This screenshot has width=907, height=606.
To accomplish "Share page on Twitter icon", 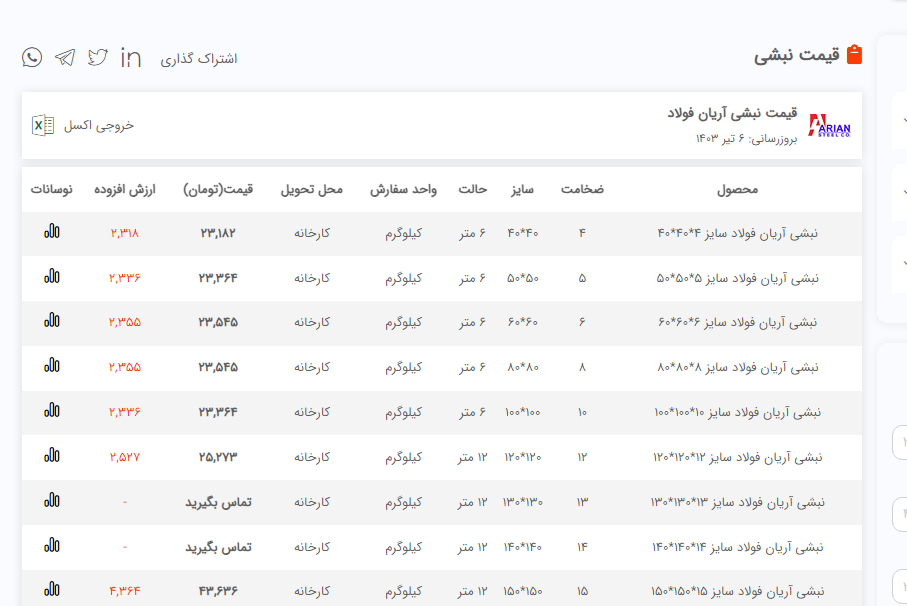I will point(98,57).
